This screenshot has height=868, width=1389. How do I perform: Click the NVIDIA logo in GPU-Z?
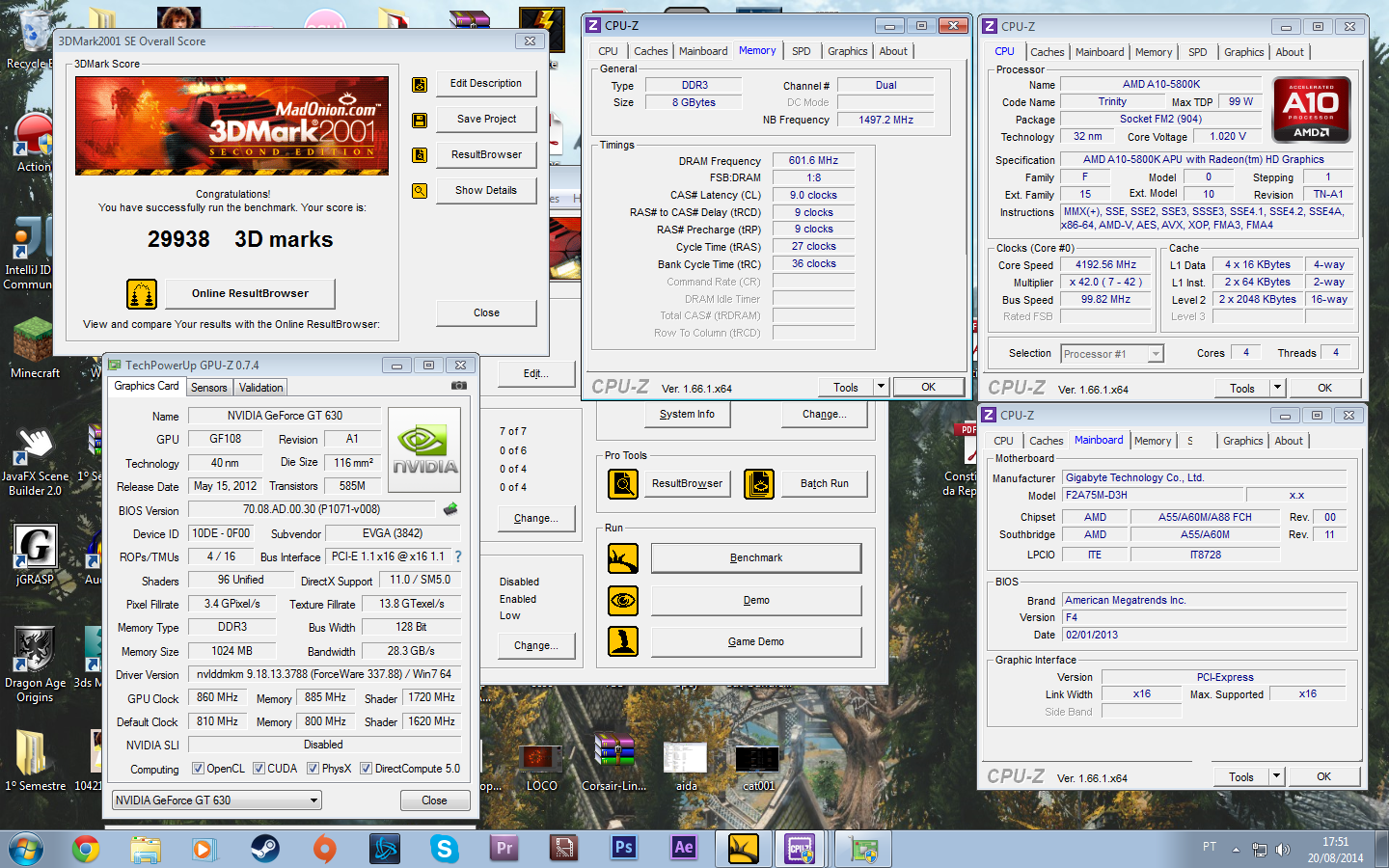coord(424,449)
